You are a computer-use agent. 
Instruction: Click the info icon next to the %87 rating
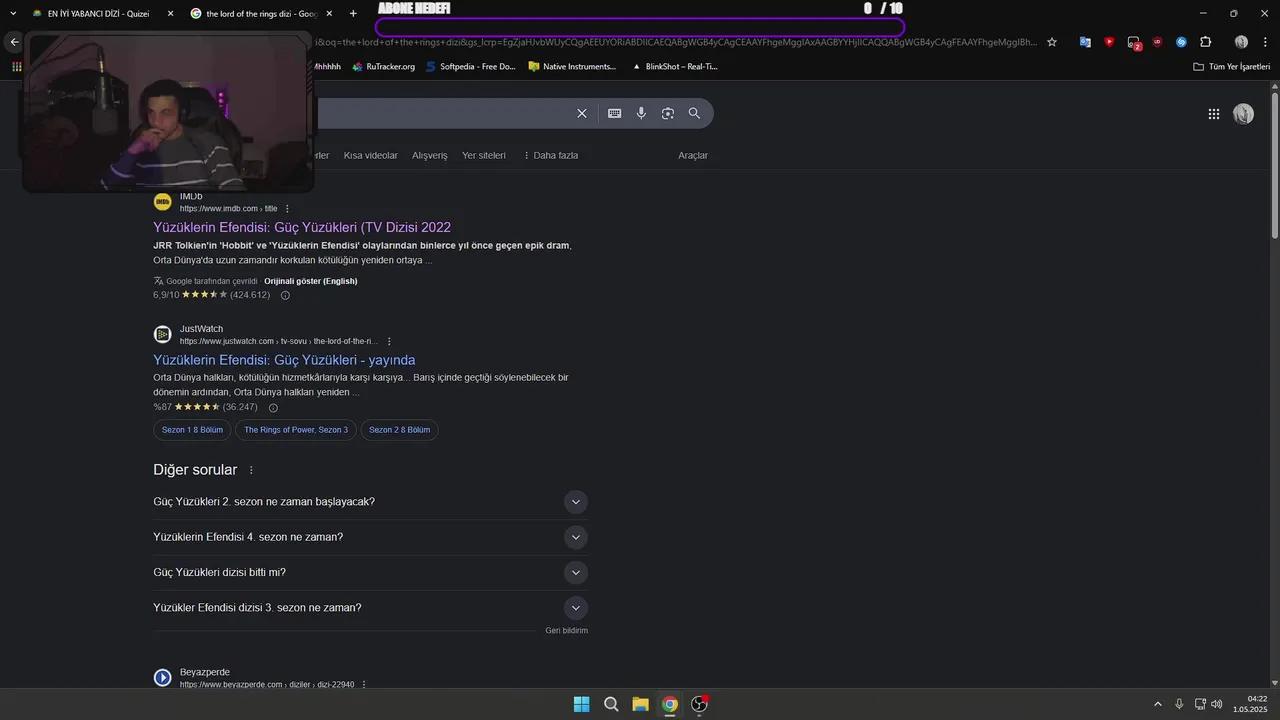click(x=273, y=407)
